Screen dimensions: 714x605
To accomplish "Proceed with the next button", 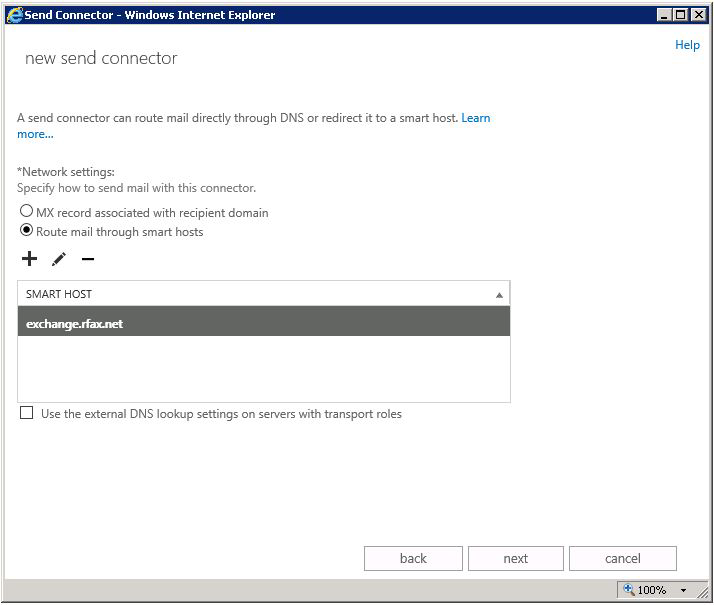I will click(x=515, y=558).
